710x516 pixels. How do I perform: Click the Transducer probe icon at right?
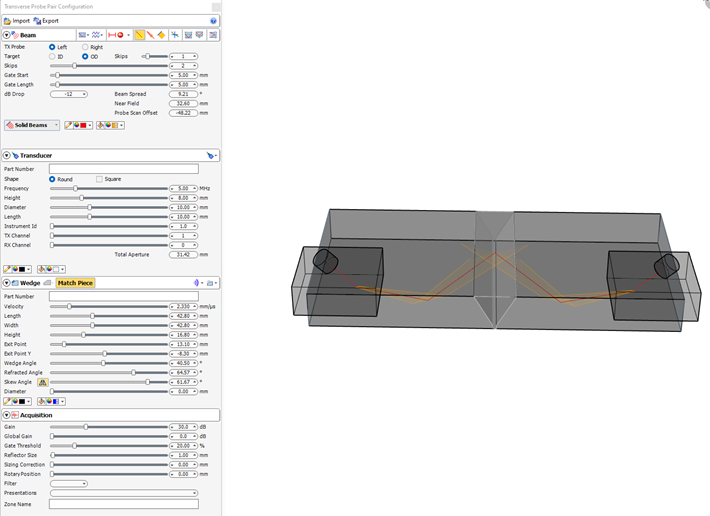[x=210, y=156]
